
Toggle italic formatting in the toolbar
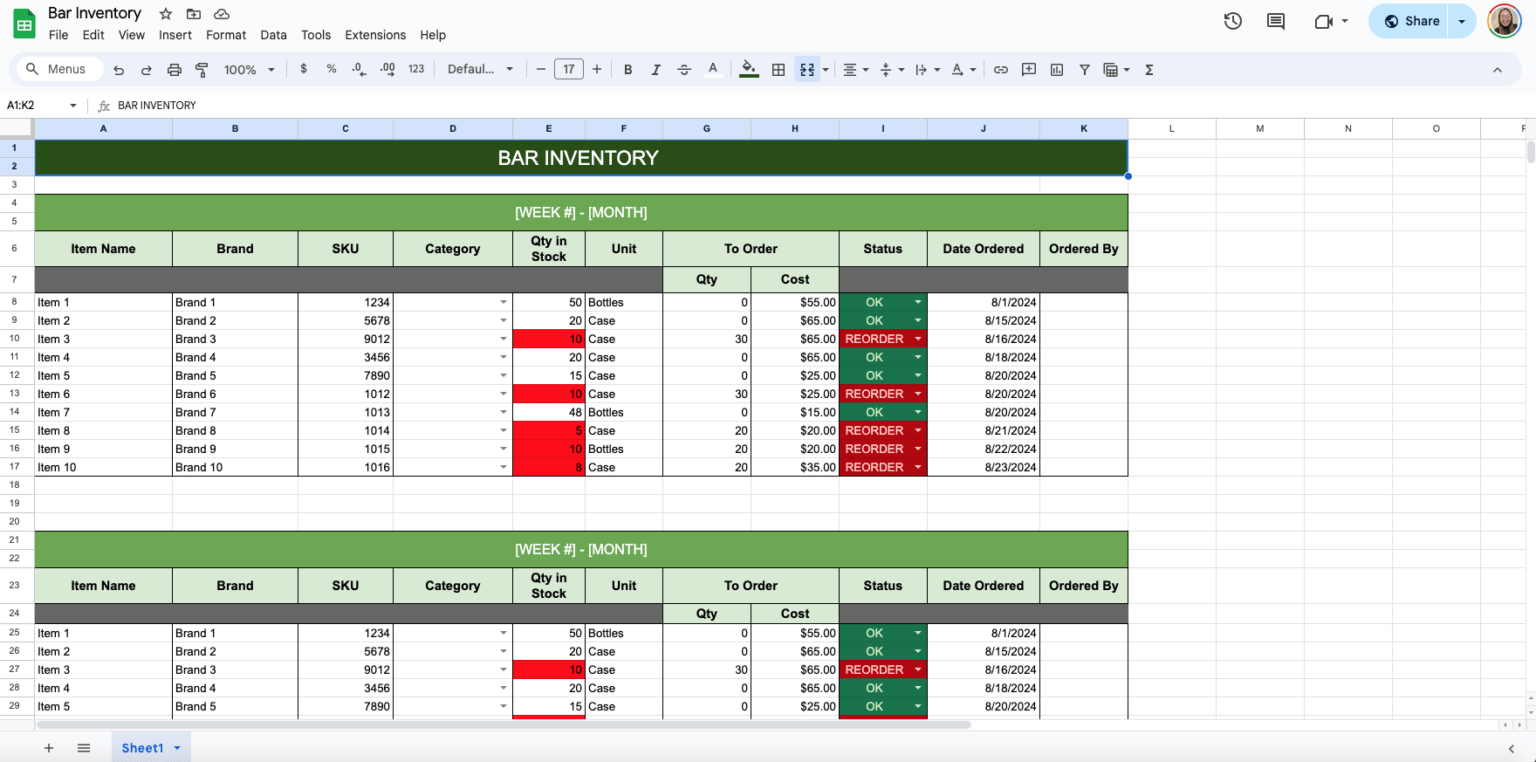pyautogui.click(x=656, y=69)
